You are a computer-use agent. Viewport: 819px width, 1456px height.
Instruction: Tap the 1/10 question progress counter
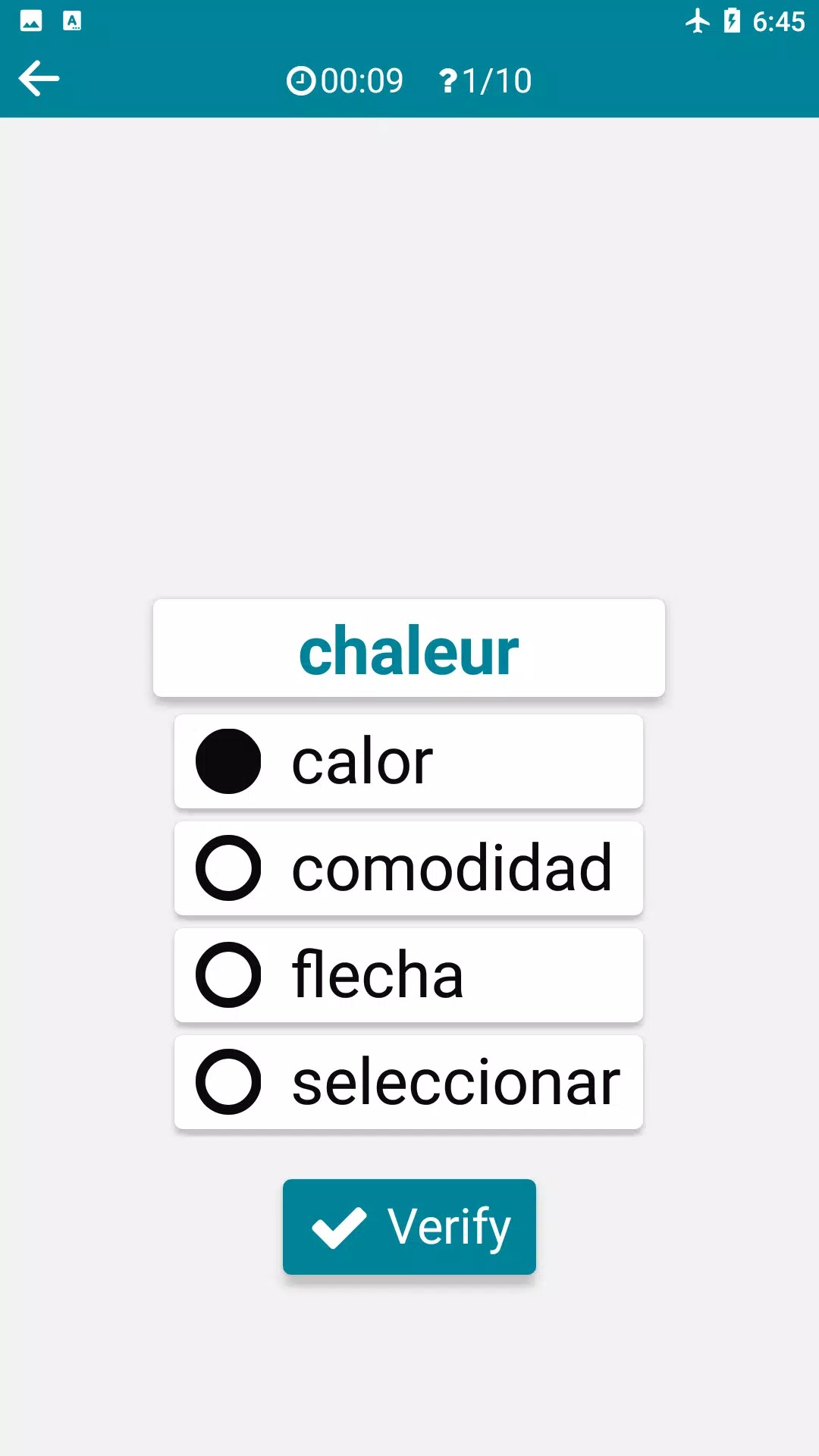(497, 81)
